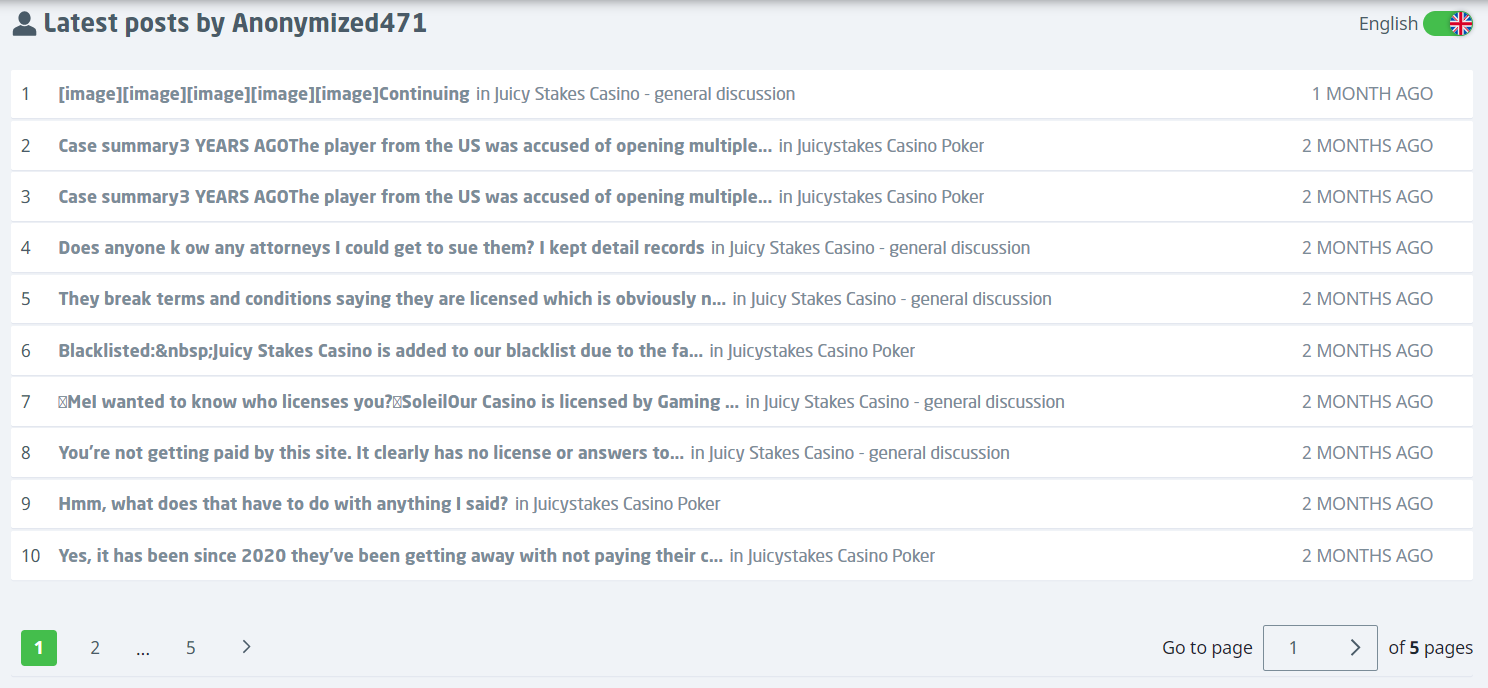Open 'Does anyone k ow any attorneys' post
Screen dimensions: 1488x688
pyautogui.click(x=381, y=248)
